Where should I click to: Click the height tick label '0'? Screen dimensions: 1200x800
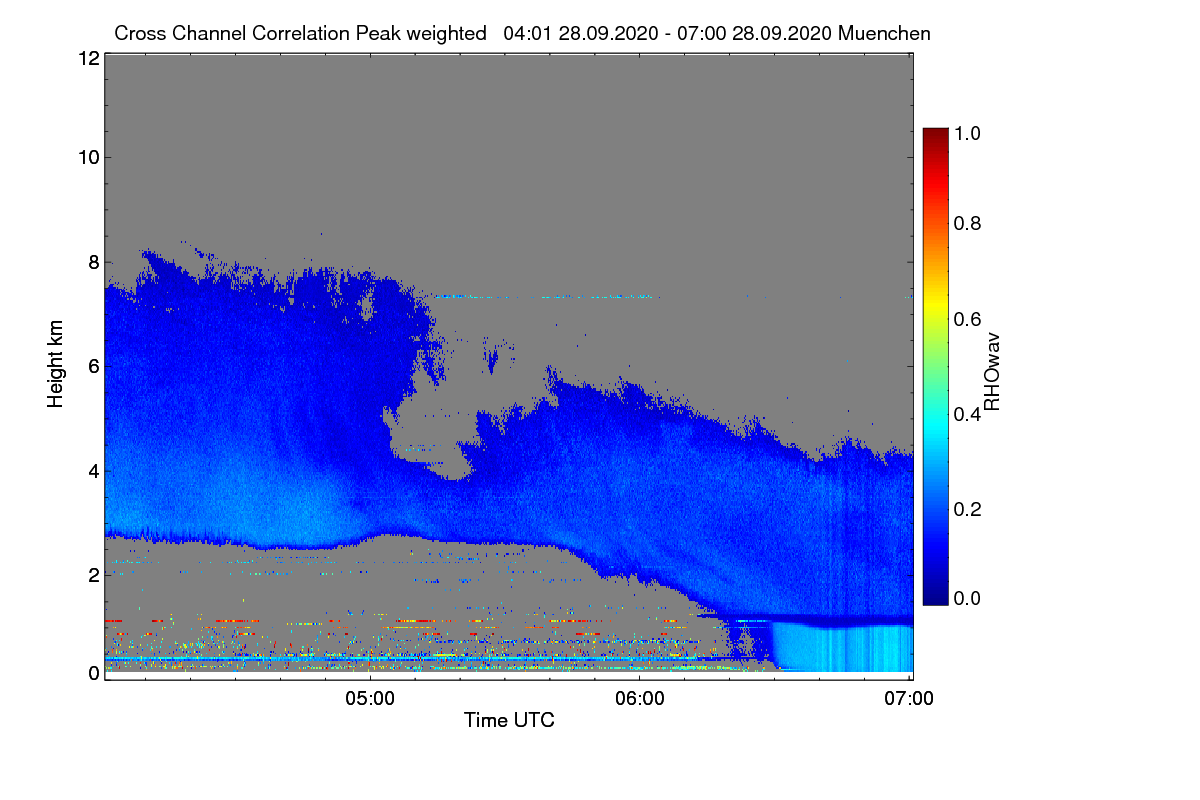tap(92, 673)
